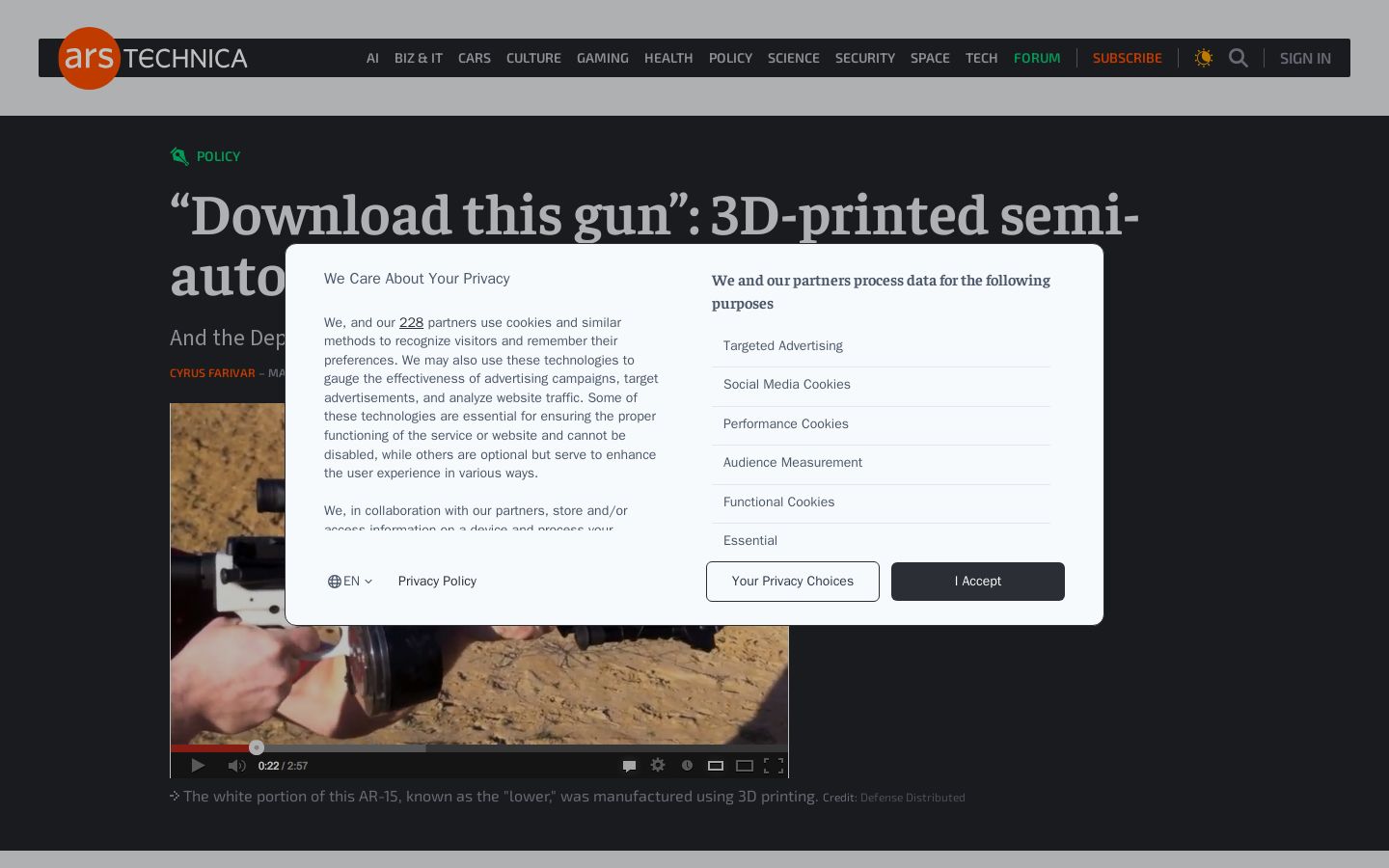Click the I Accept button
Image resolution: width=1389 pixels, height=868 pixels.
point(978,582)
